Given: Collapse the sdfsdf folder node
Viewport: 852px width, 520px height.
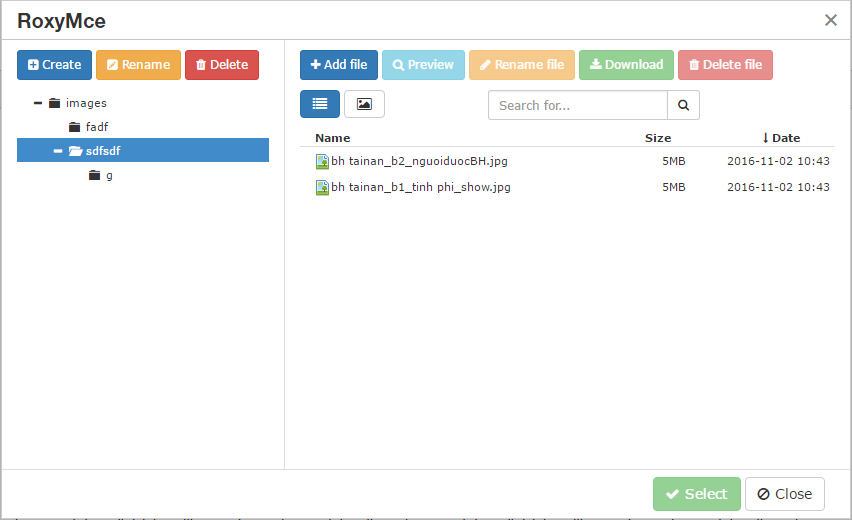Looking at the screenshot, I should pos(58,151).
